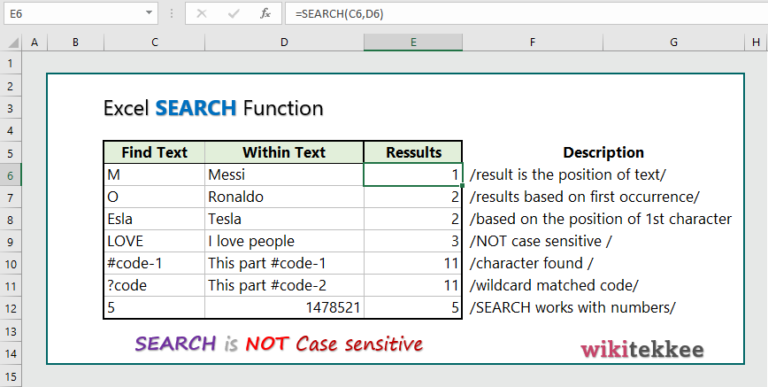Click '/character found /' description
Image resolution: width=768 pixels, height=387 pixels.
click(531, 264)
